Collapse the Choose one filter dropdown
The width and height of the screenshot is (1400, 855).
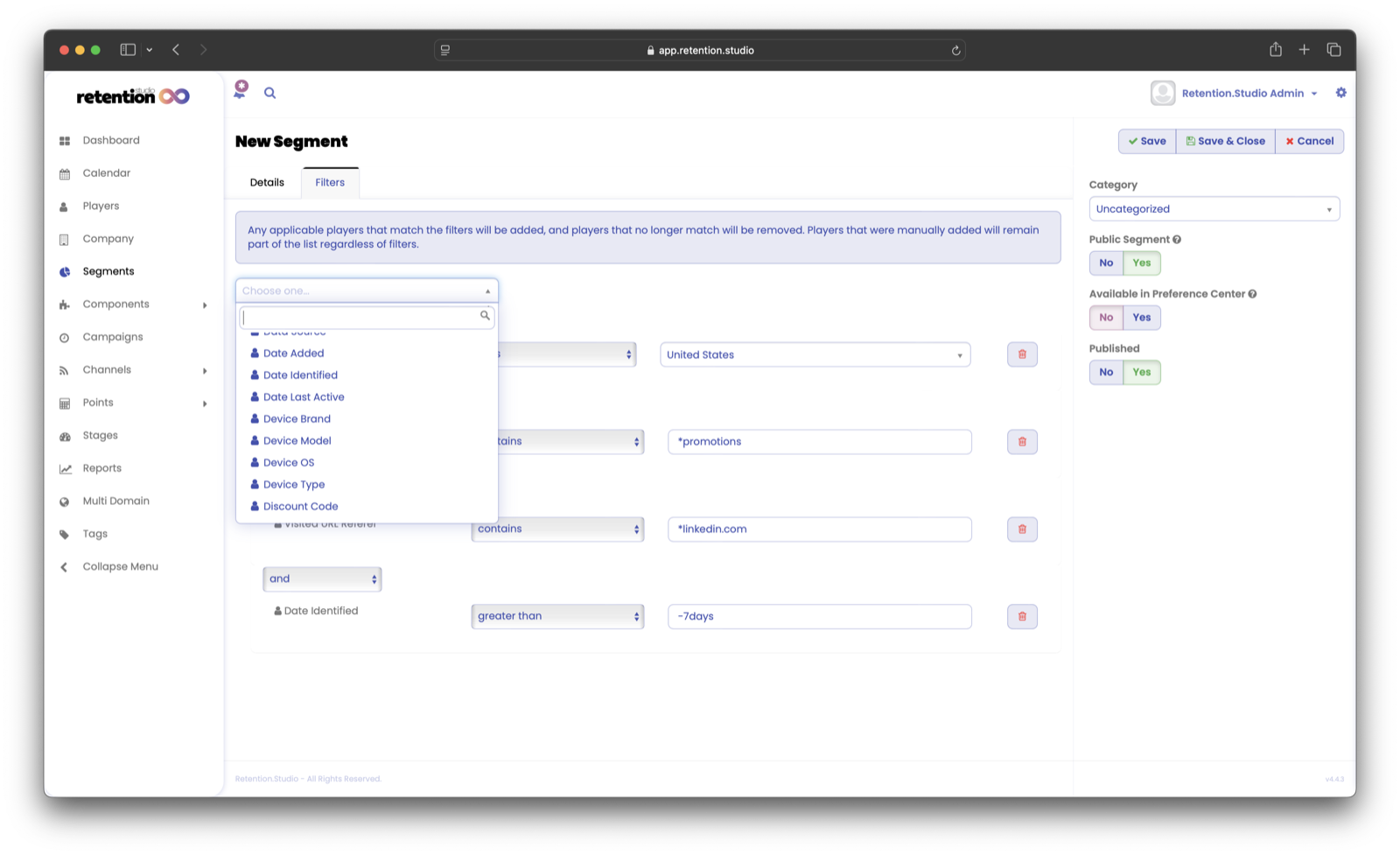pyautogui.click(x=367, y=291)
